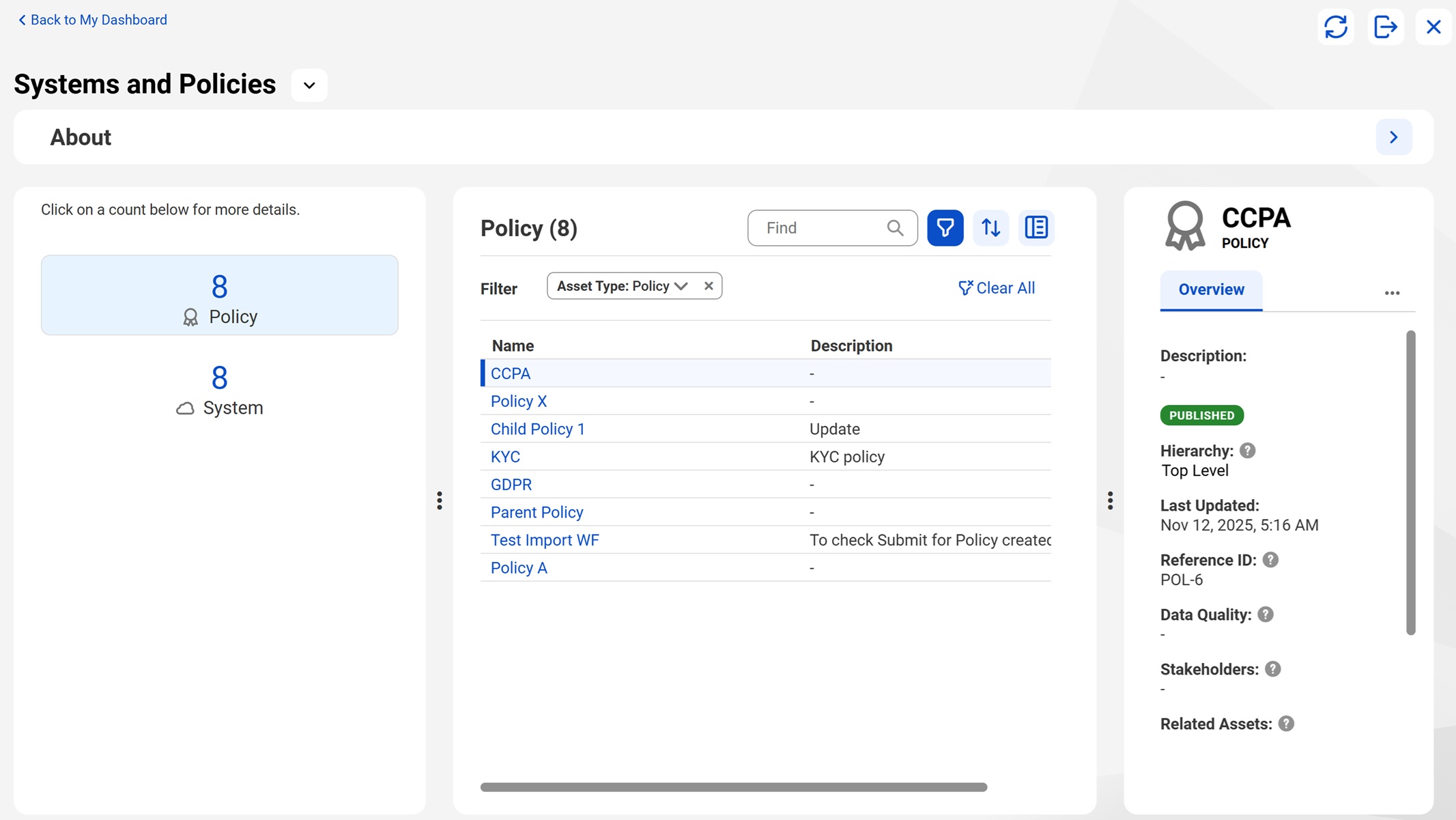This screenshot has height=820, width=1456.
Task: Select the 8 System count tile
Action: [219, 391]
